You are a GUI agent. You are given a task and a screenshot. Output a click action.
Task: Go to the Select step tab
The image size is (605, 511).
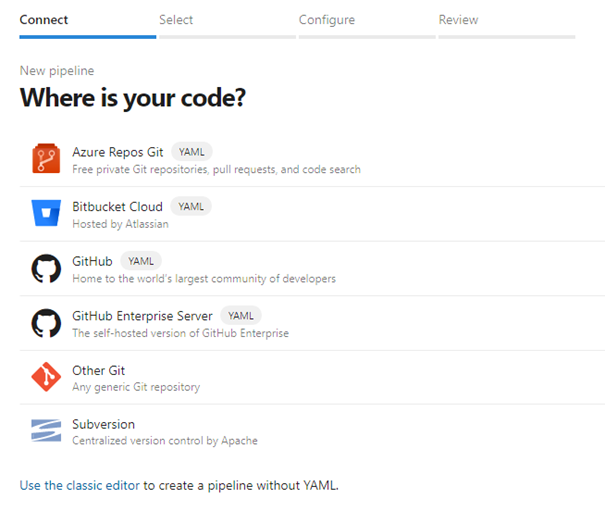(x=227, y=25)
